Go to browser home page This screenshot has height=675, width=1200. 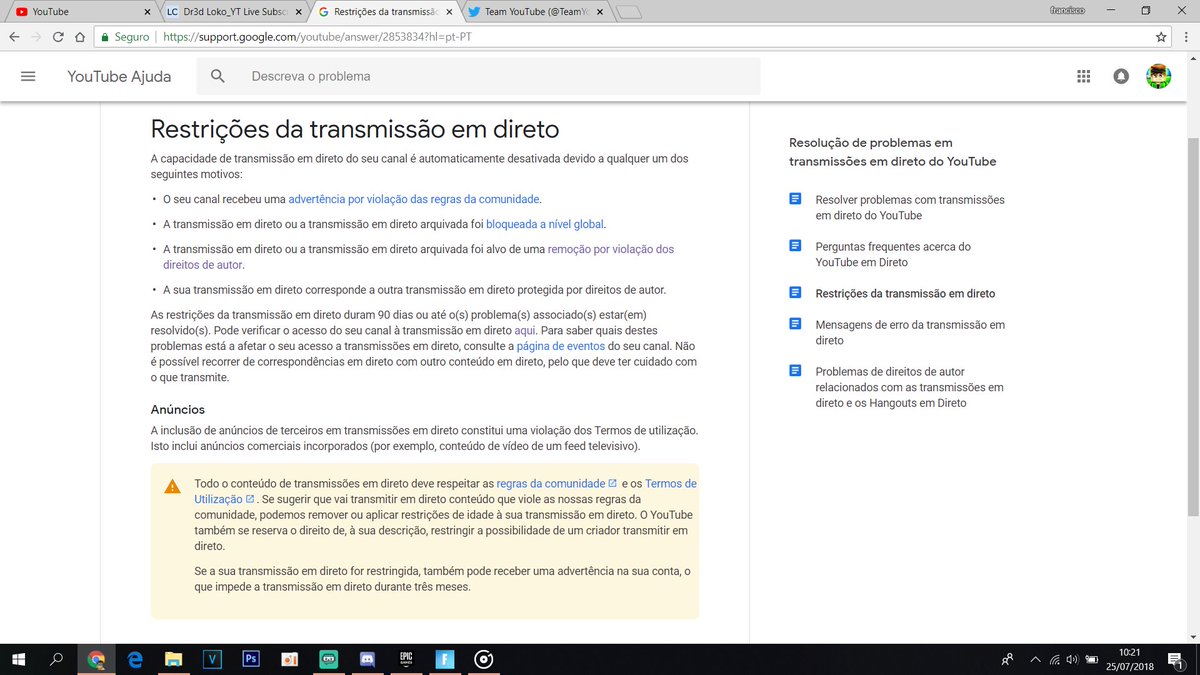(80, 37)
